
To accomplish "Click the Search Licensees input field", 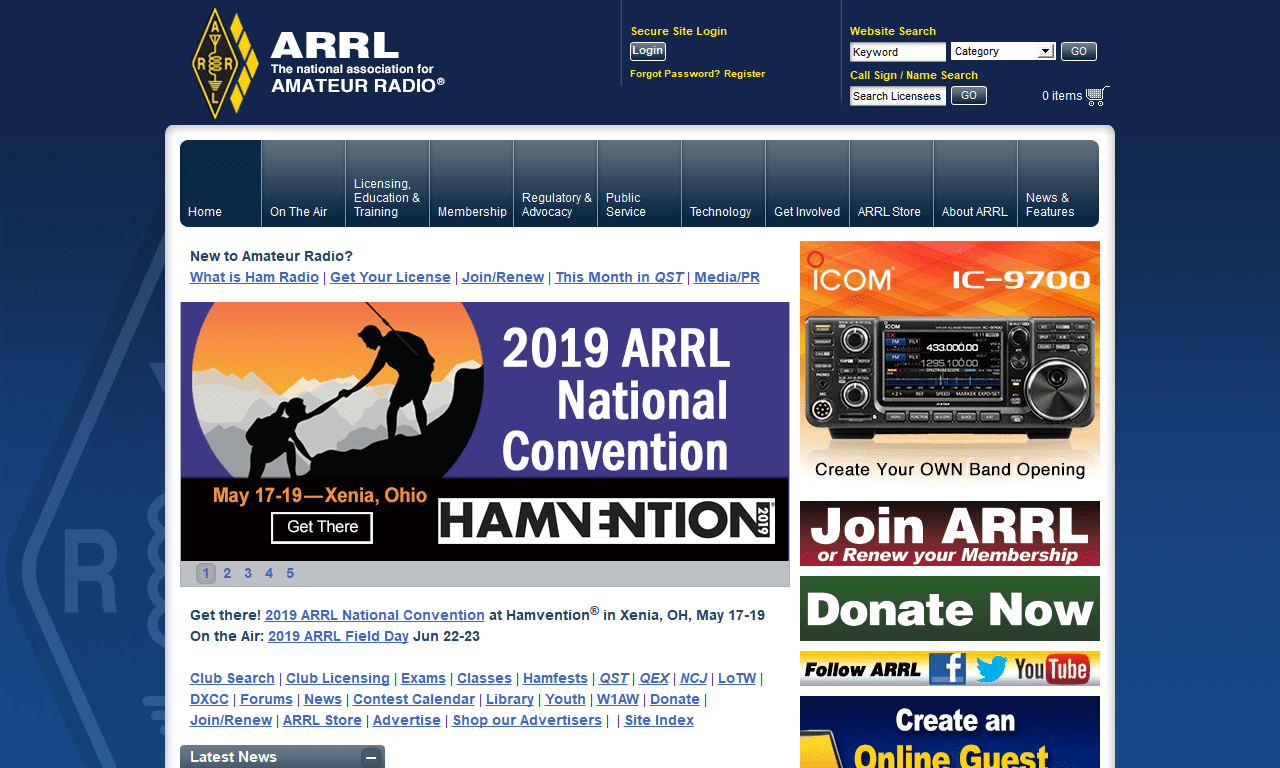I will [898, 96].
